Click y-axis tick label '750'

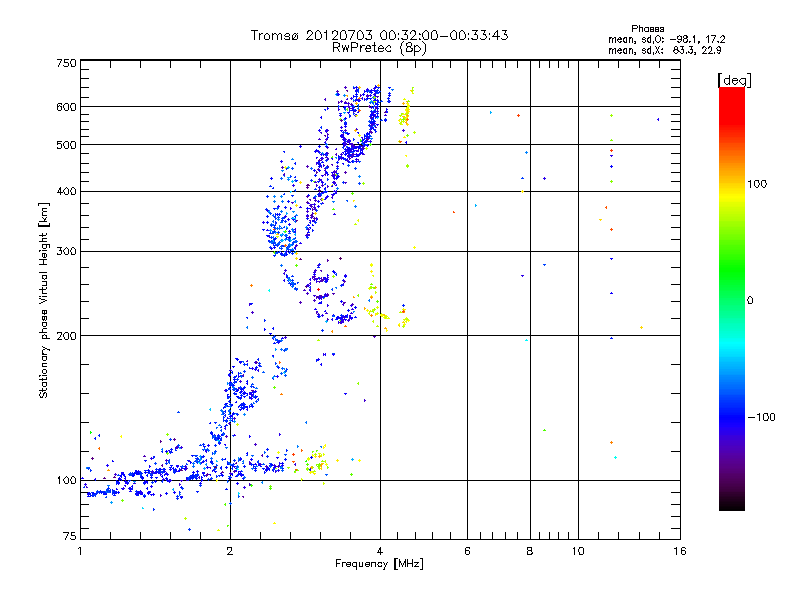(66, 63)
